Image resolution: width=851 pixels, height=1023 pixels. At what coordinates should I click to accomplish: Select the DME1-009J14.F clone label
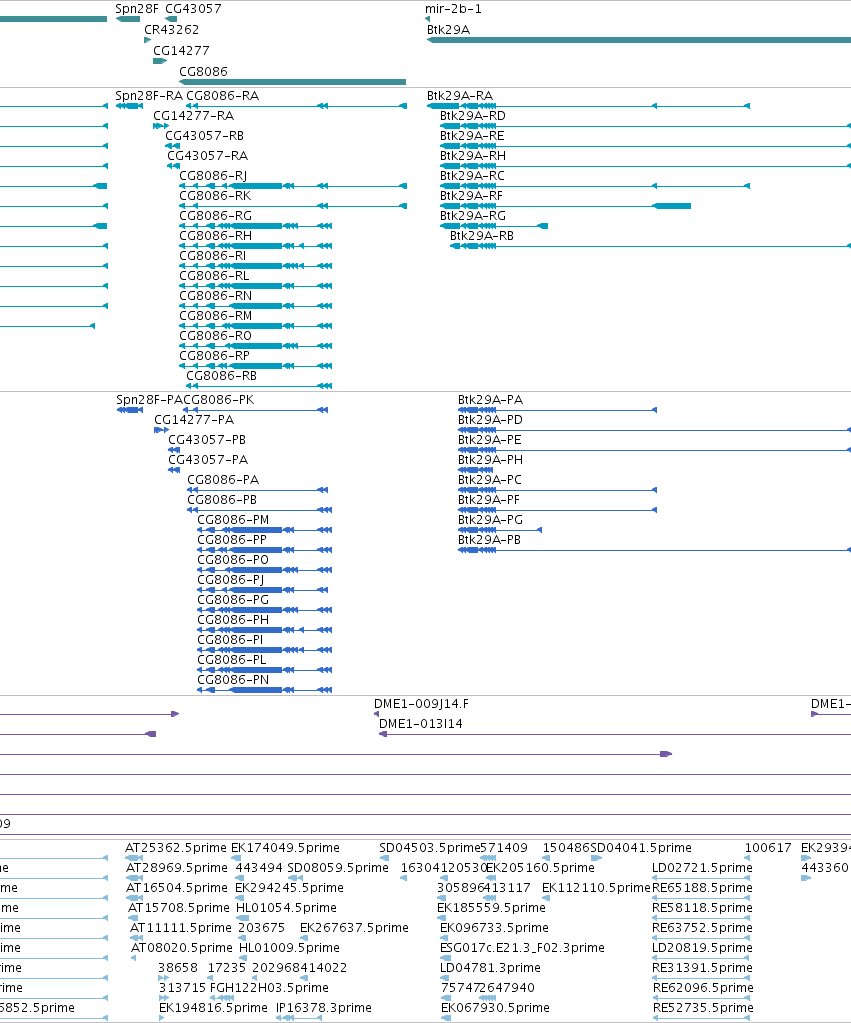coord(421,704)
